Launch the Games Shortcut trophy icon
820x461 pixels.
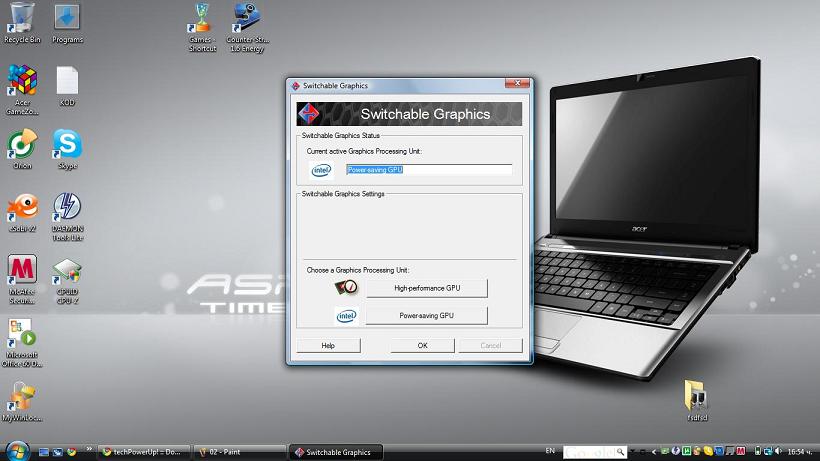pos(202,27)
